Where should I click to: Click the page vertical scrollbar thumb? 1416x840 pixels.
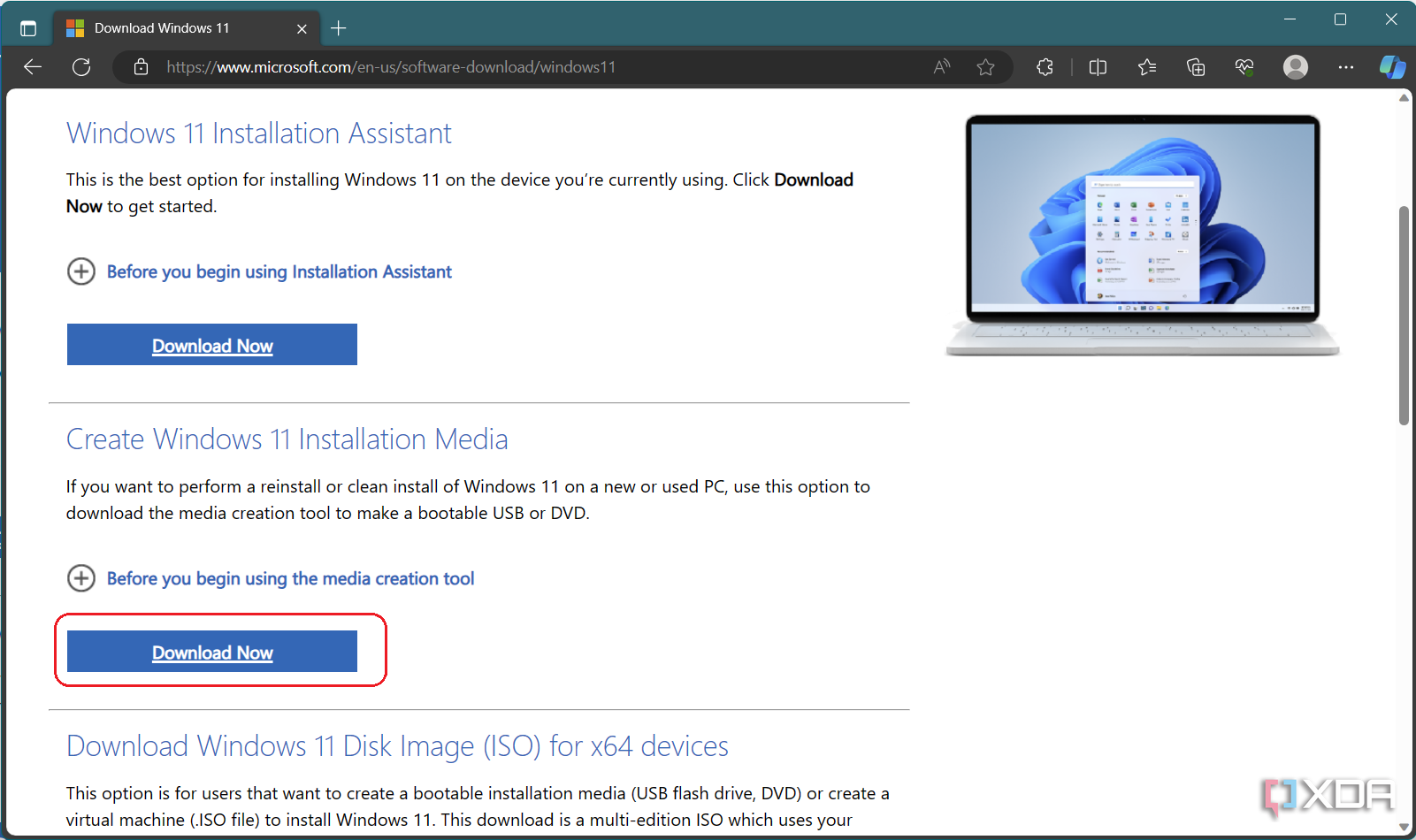(1404, 315)
